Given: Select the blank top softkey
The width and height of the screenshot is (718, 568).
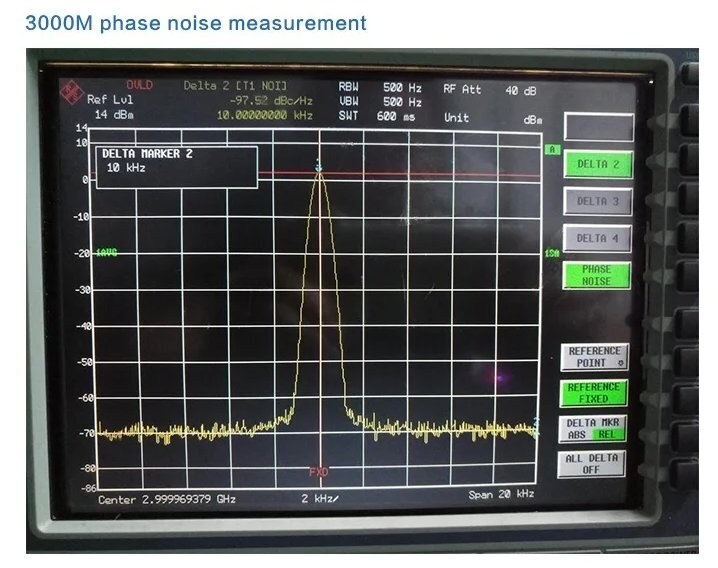Looking at the screenshot, I should pos(598,127).
